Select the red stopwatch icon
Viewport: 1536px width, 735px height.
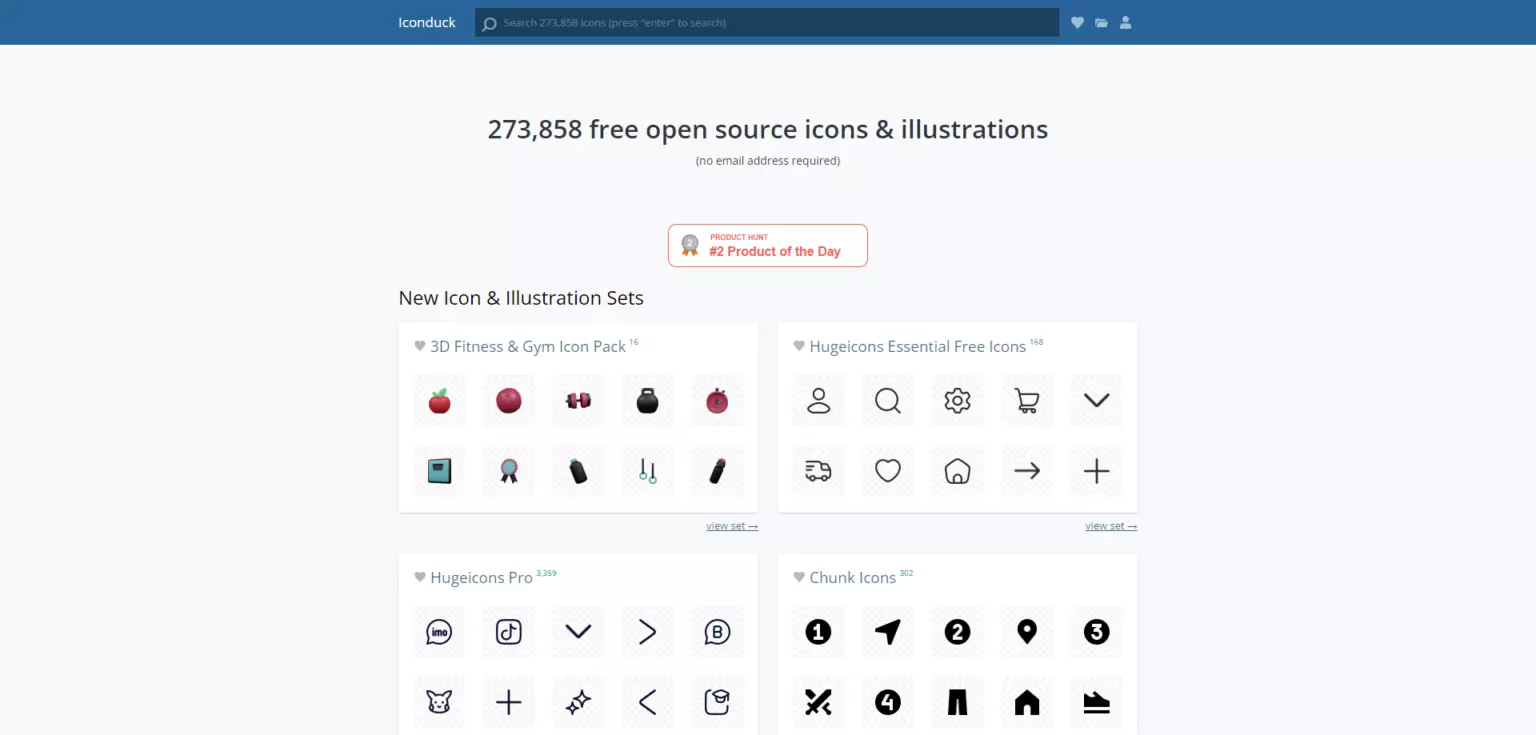[x=717, y=401]
